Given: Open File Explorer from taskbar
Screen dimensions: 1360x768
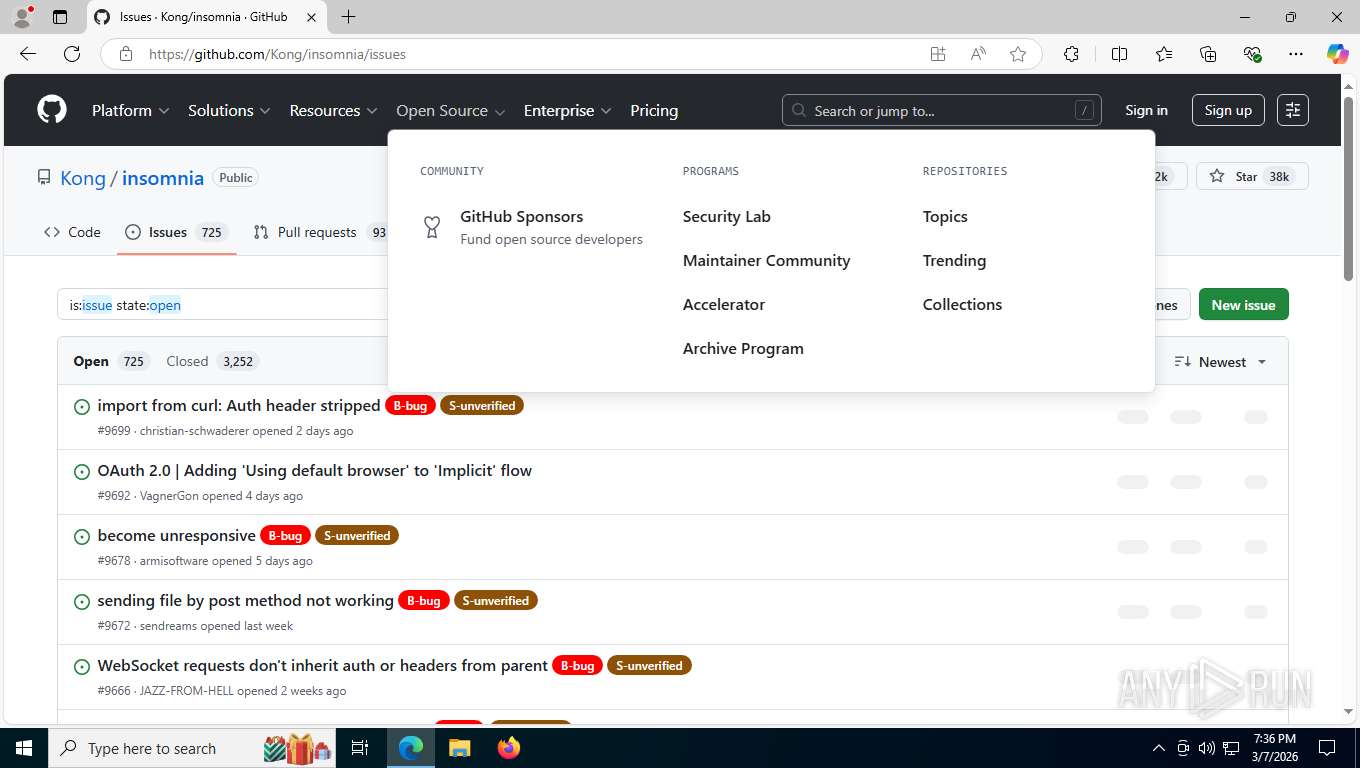Looking at the screenshot, I should coord(459,748).
